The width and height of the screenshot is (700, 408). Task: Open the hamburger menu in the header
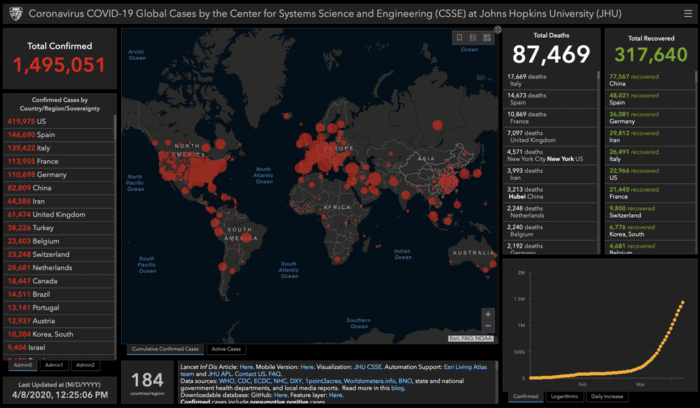pyautogui.click(x=688, y=14)
